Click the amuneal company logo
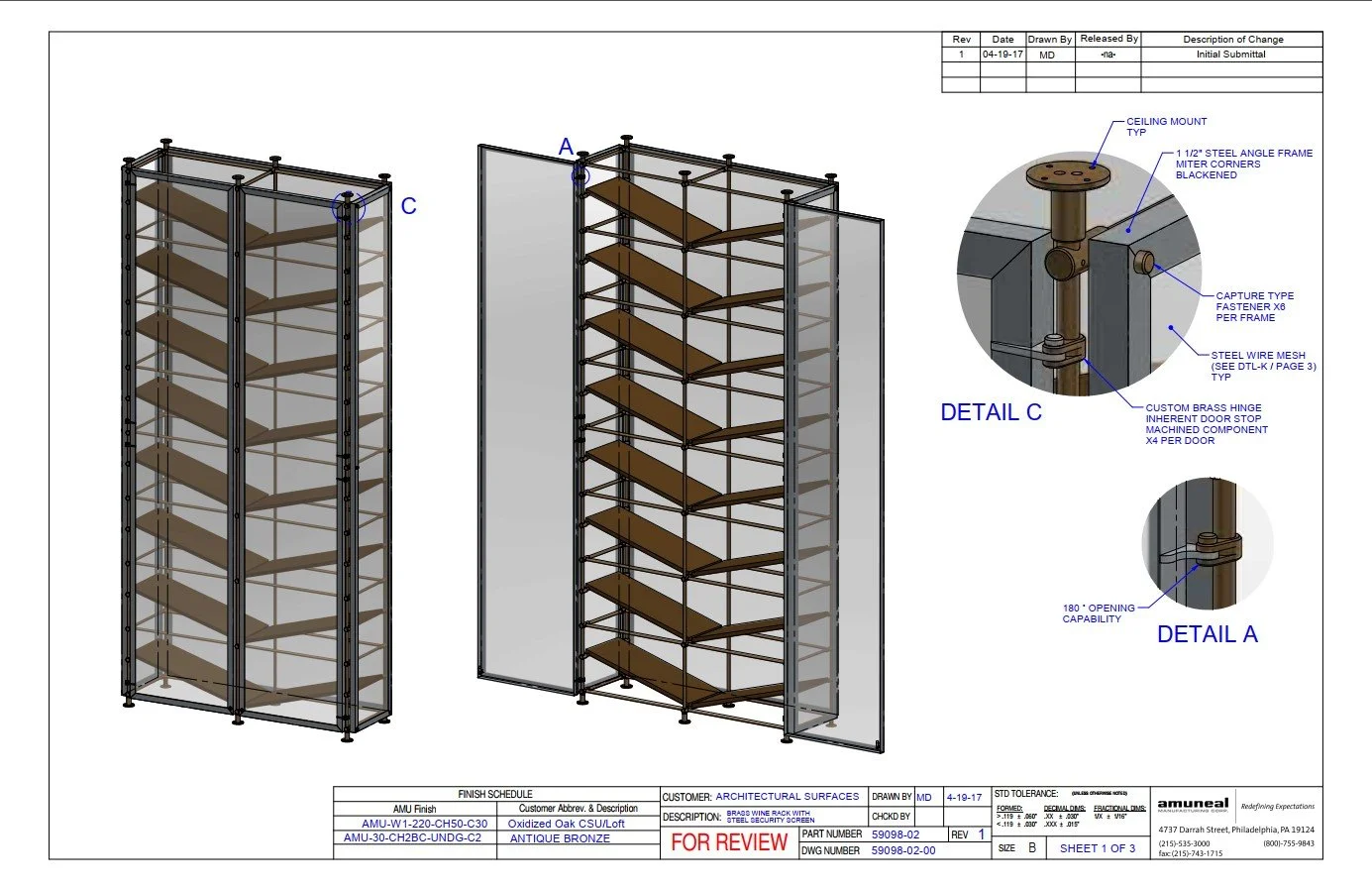The width and height of the screenshot is (1372, 889). coord(1193,805)
